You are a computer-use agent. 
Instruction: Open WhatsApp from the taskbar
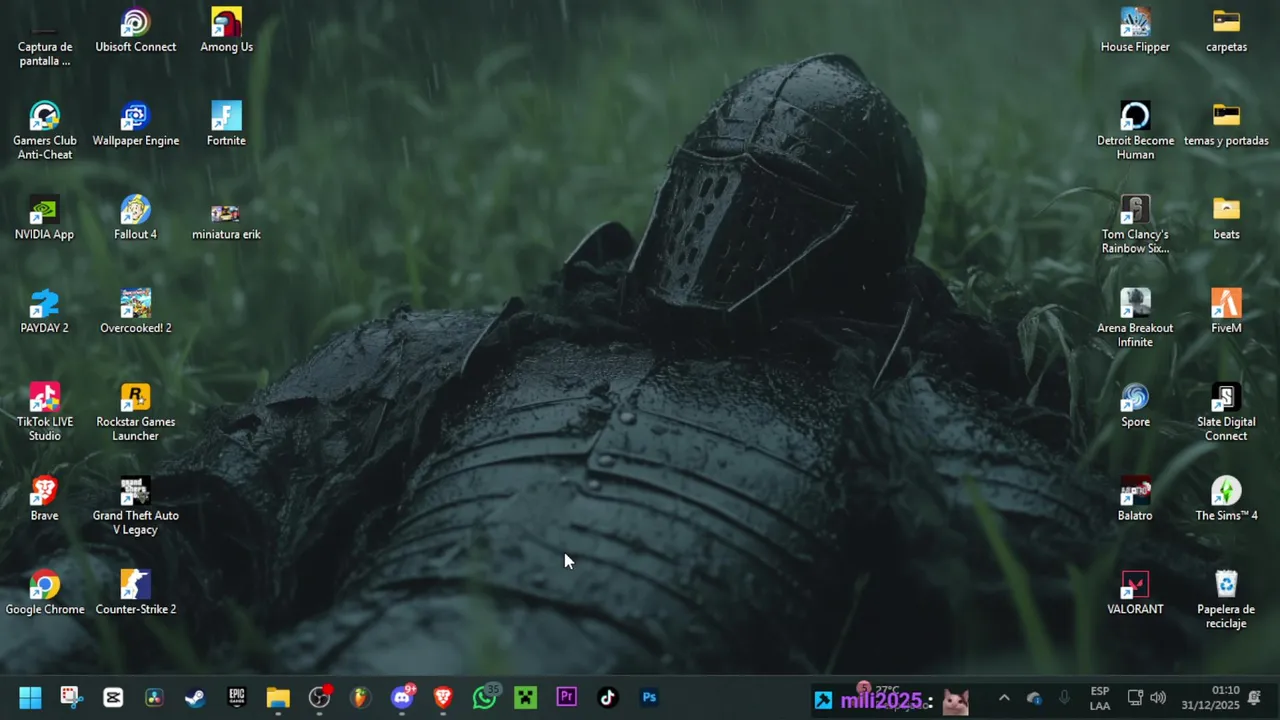click(484, 698)
